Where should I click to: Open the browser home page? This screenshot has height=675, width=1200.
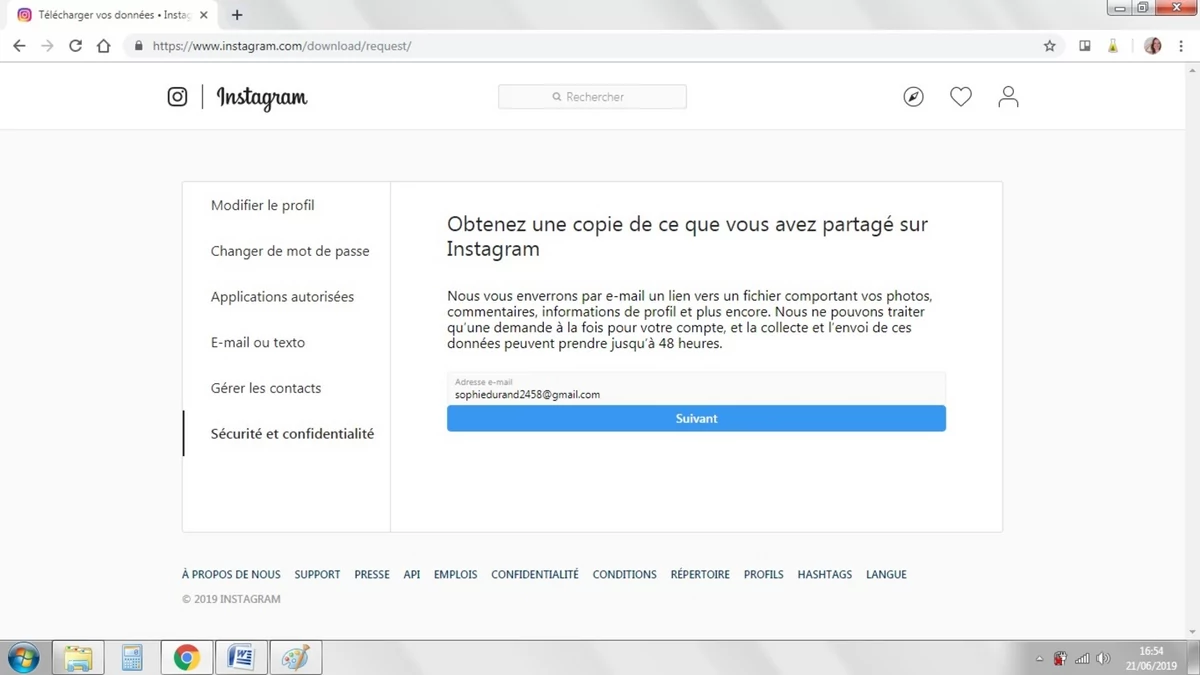coord(103,46)
